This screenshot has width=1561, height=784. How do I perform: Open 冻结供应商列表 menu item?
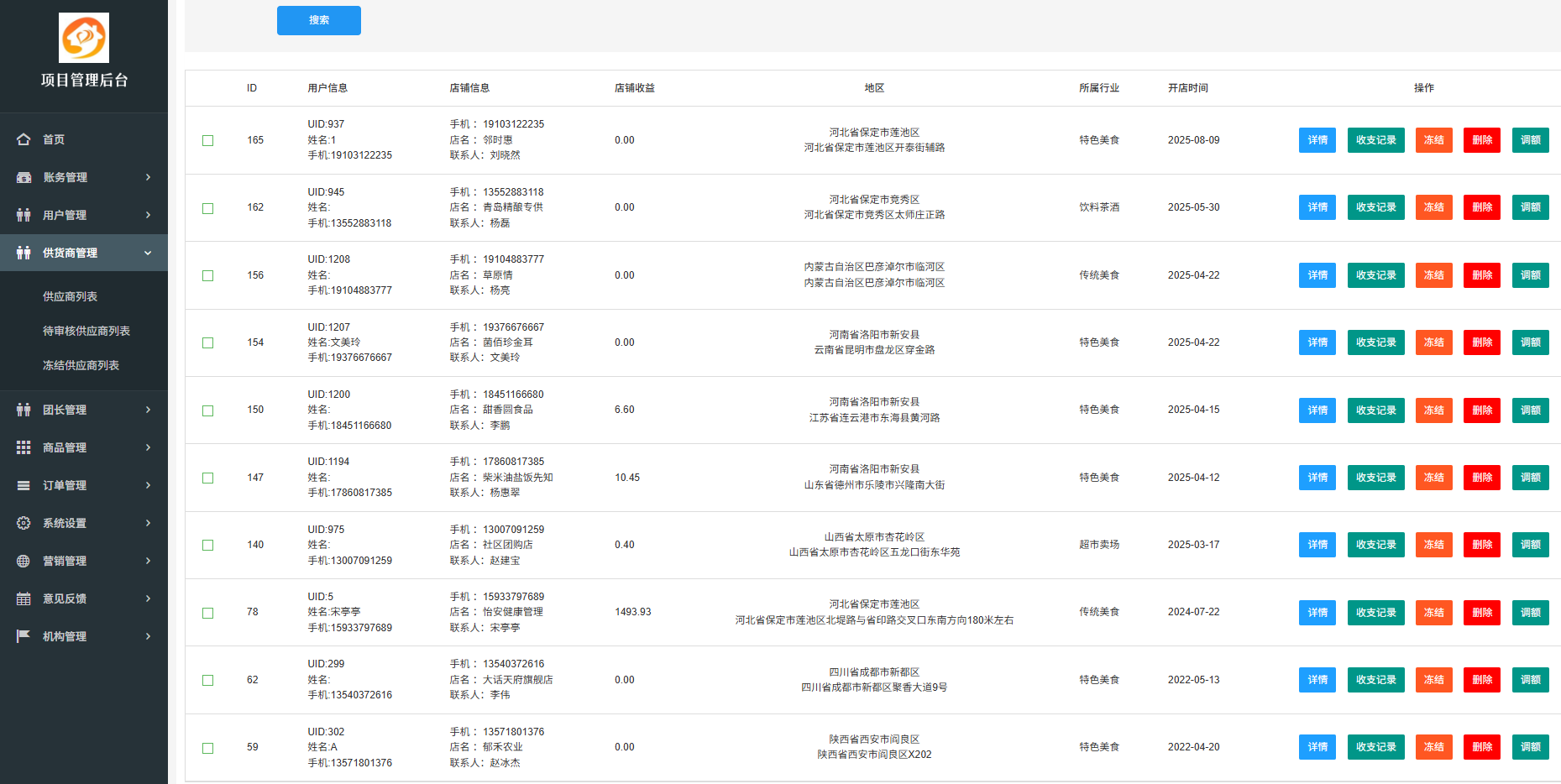click(x=81, y=365)
